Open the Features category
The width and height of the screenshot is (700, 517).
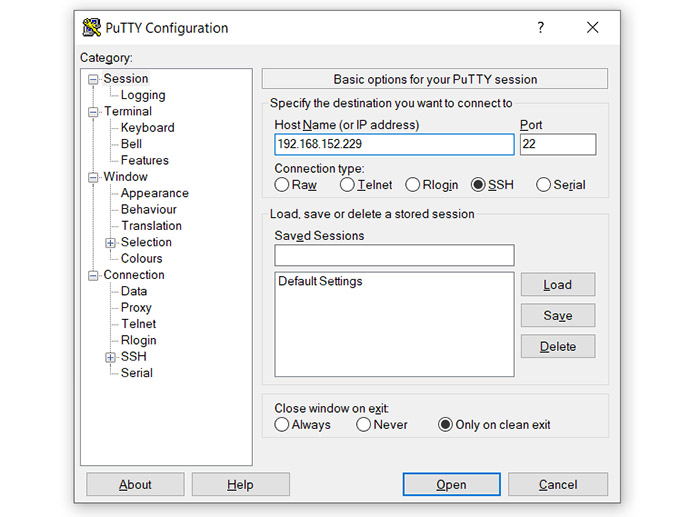(x=145, y=160)
